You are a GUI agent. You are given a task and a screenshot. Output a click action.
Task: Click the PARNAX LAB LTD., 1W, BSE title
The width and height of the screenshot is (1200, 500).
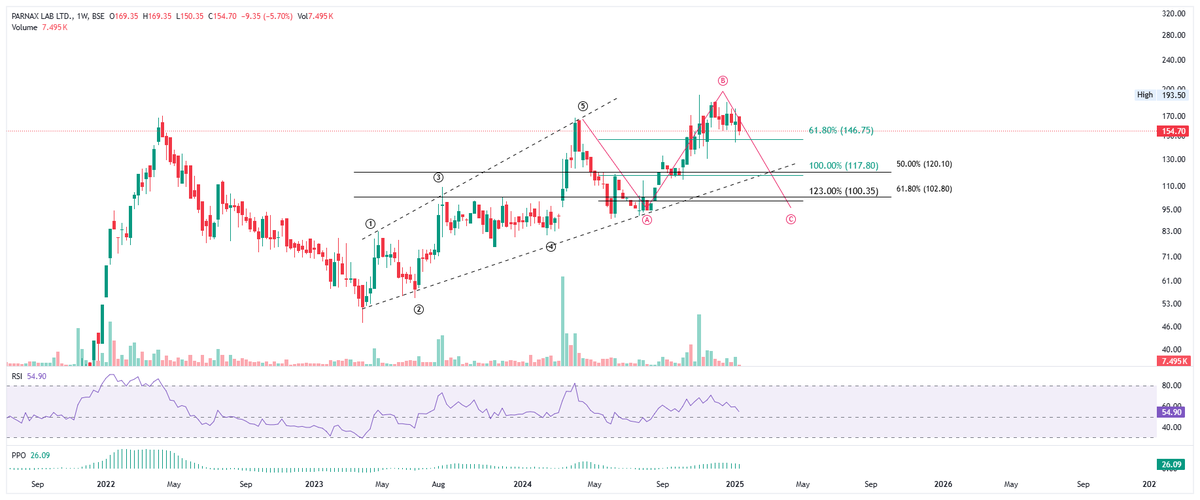pyautogui.click(x=59, y=16)
